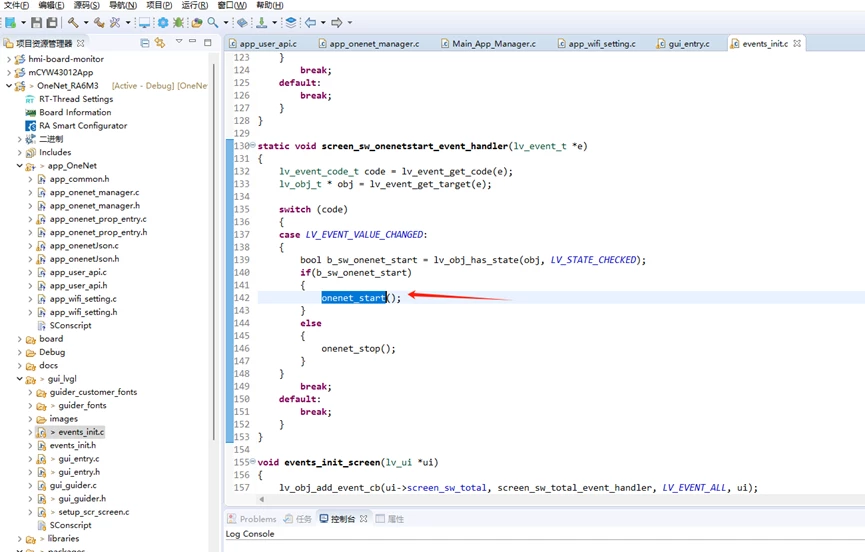Open the Build hammer dropdown arrow
This screenshot has width=865, height=552.
click(86, 23)
